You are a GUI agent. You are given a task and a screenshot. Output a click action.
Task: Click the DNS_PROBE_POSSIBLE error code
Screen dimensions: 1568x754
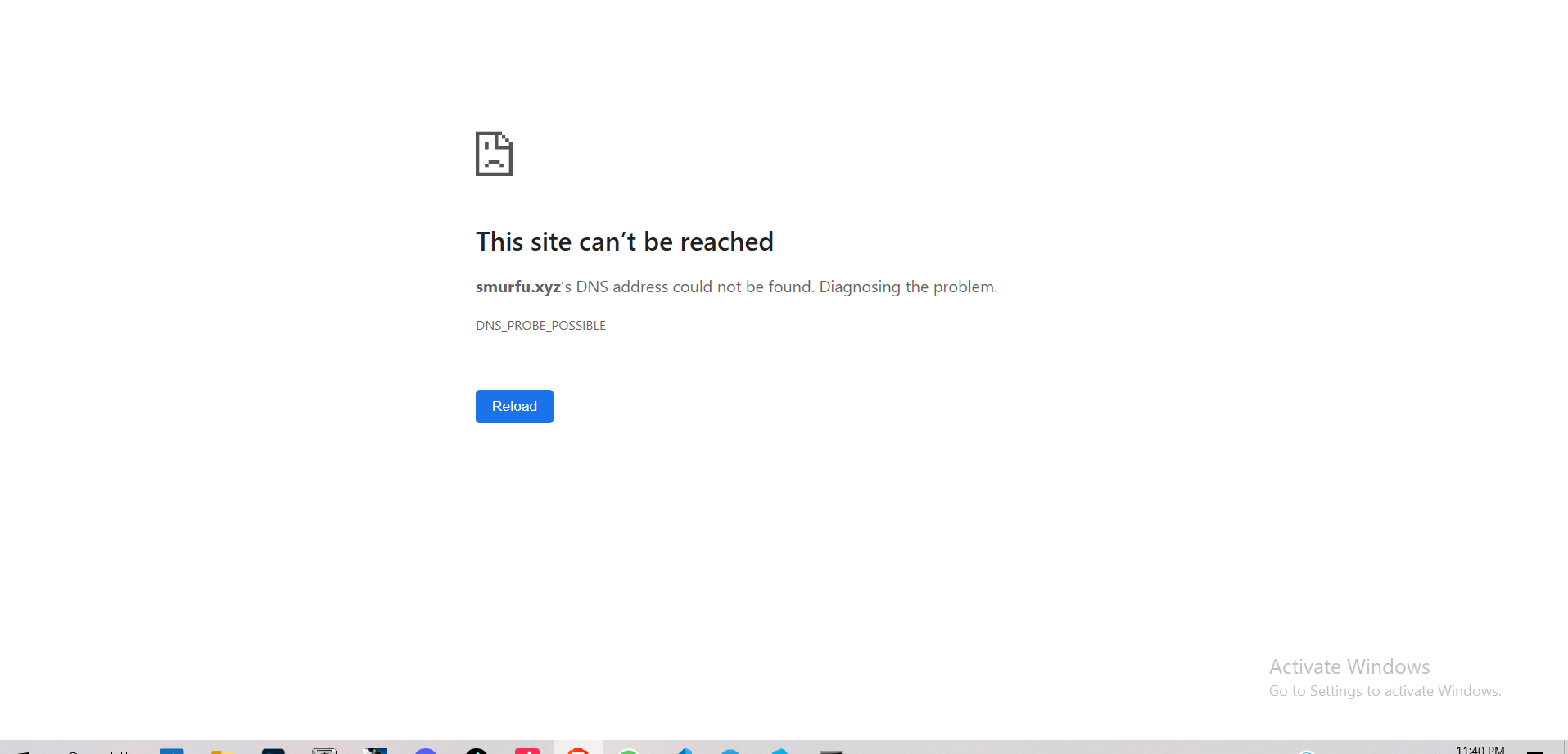tap(540, 326)
